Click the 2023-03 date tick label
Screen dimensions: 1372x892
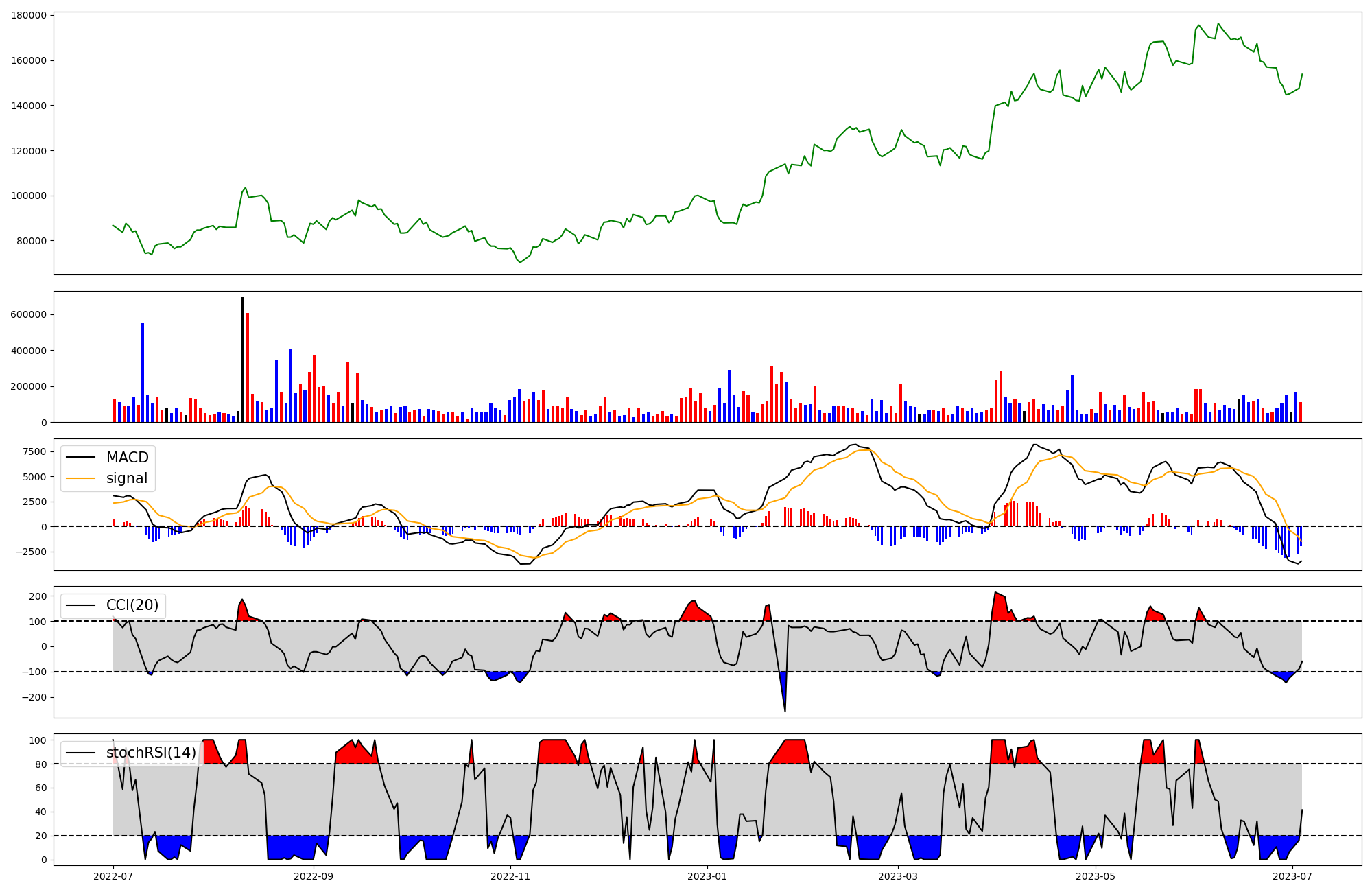click(x=898, y=876)
